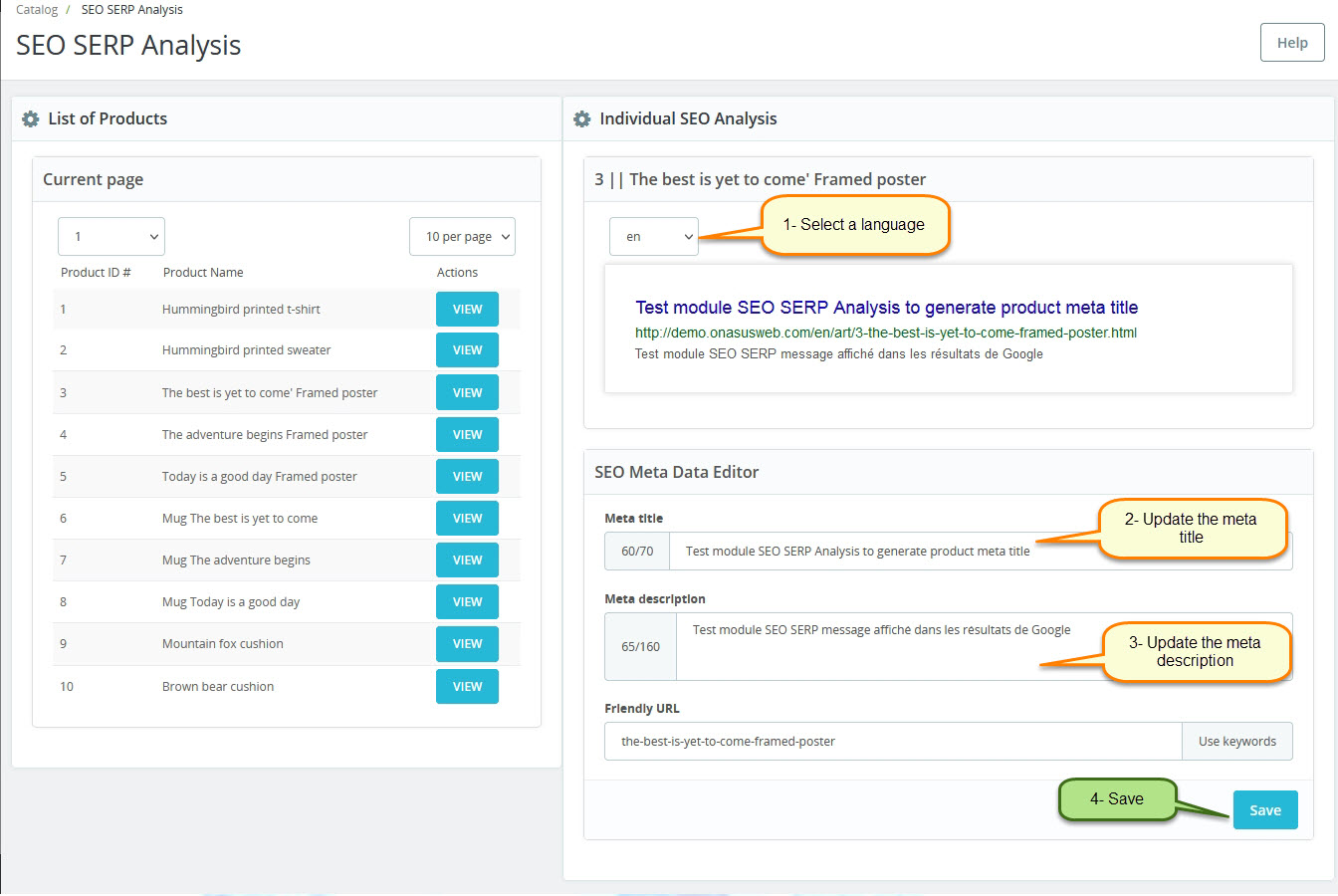Viewport: 1338px width, 896px height.
Task: Expand the 10 per page dropdown
Action: coord(462,237)
